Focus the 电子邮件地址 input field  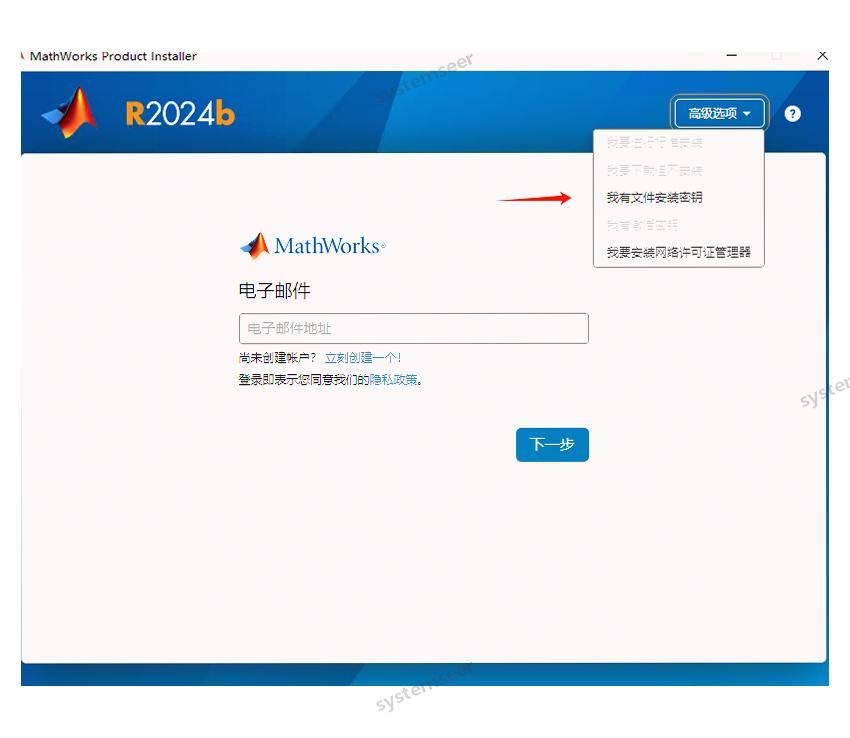414,328
